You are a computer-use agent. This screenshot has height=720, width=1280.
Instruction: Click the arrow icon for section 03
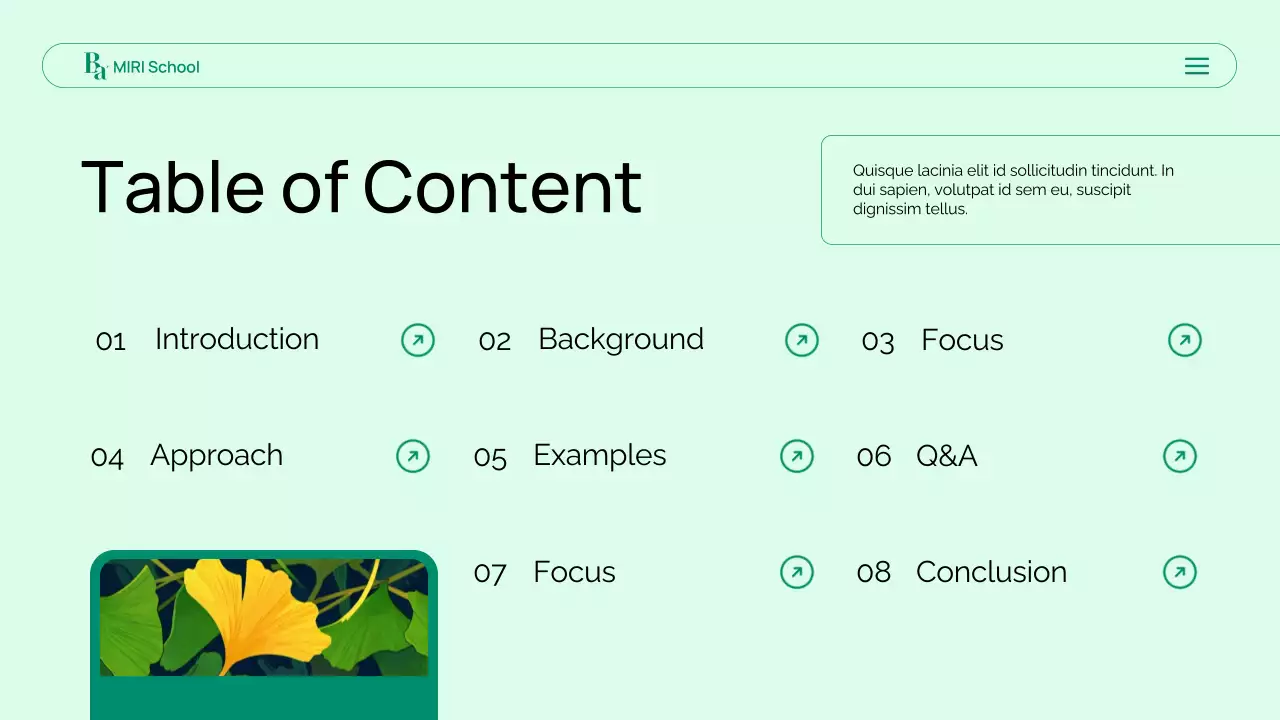[1185, 340]
